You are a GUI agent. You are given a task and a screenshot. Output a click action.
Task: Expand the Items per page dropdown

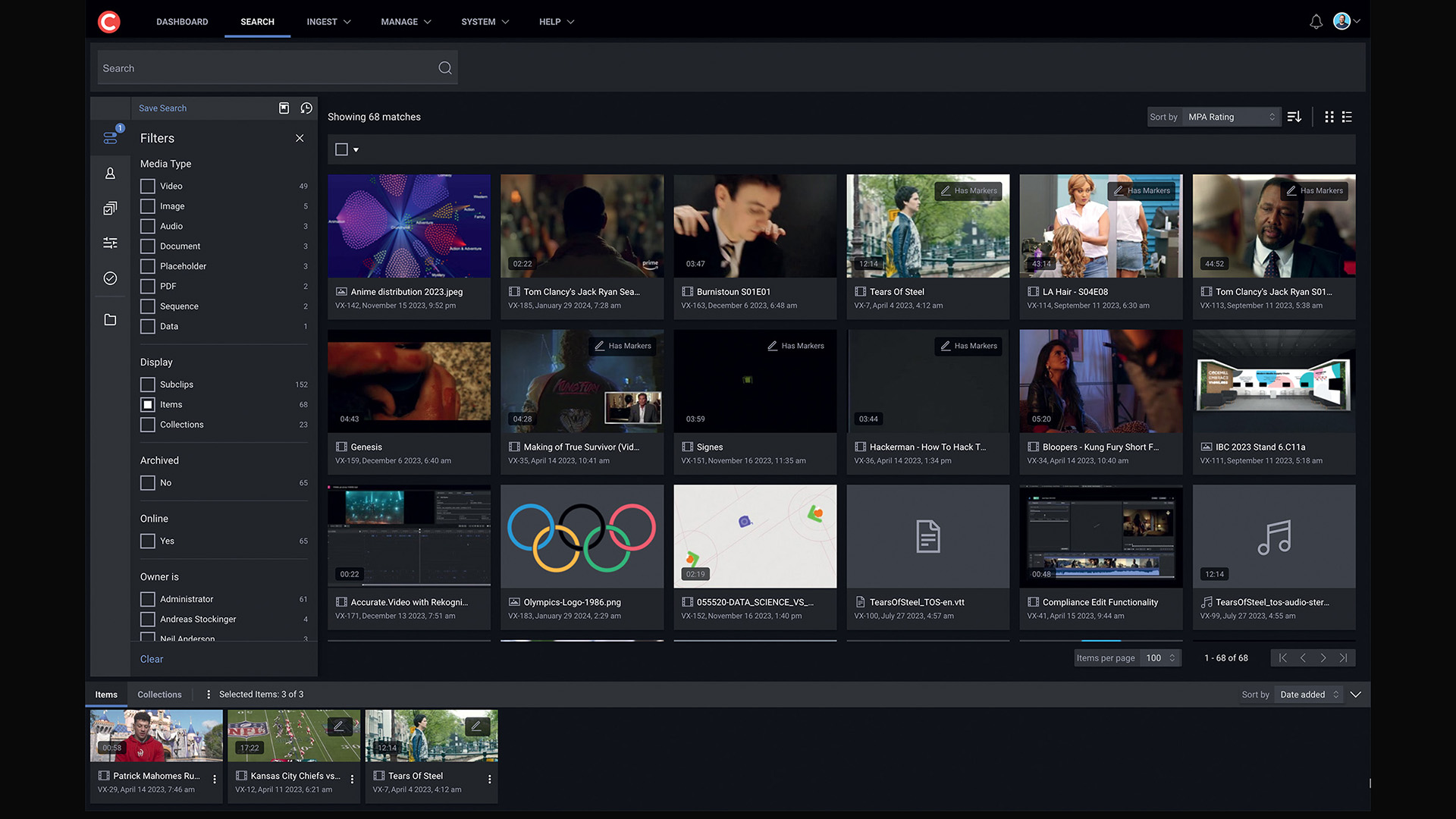pyautogui.click(x=1160, y=658)
